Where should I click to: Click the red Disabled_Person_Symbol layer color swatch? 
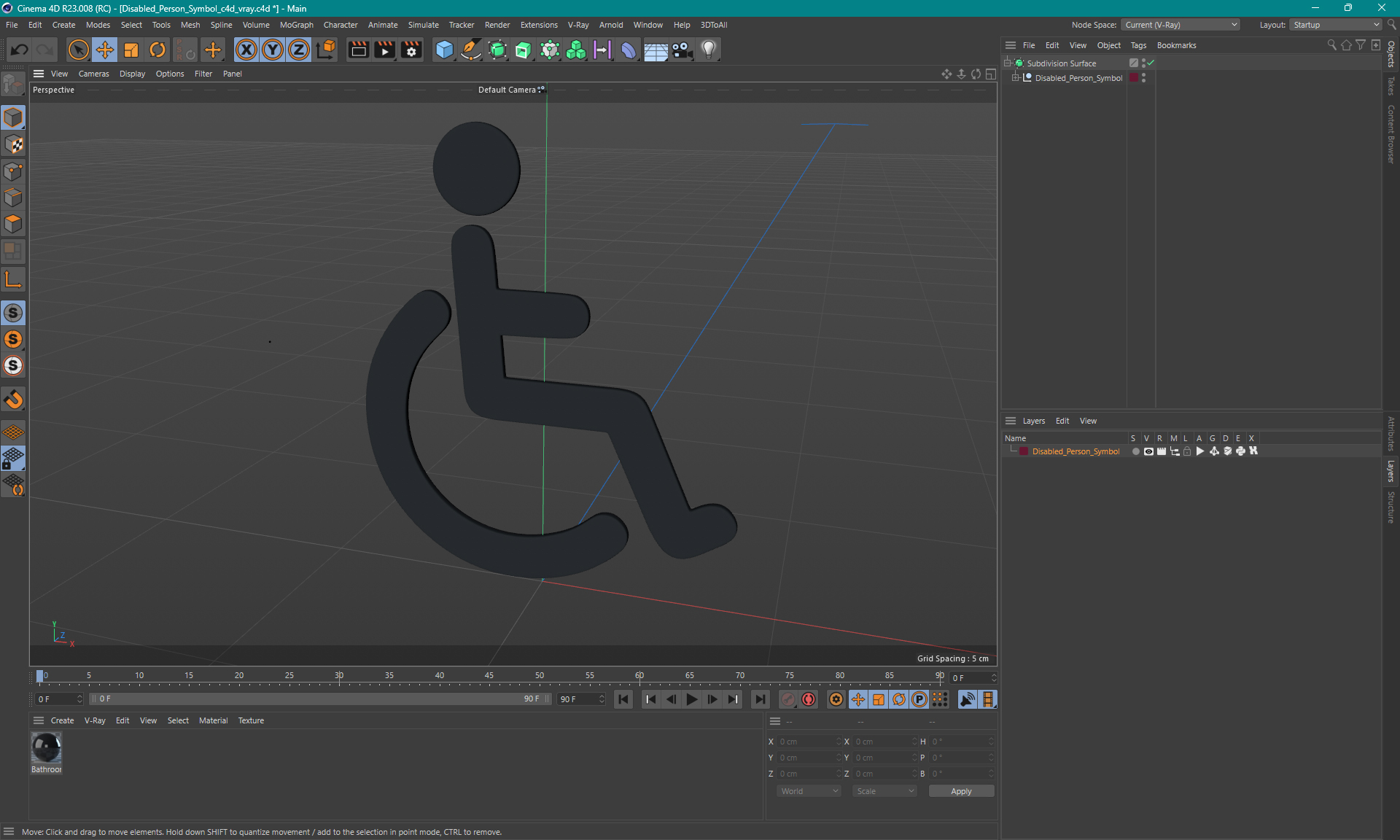click(1024, 451)
